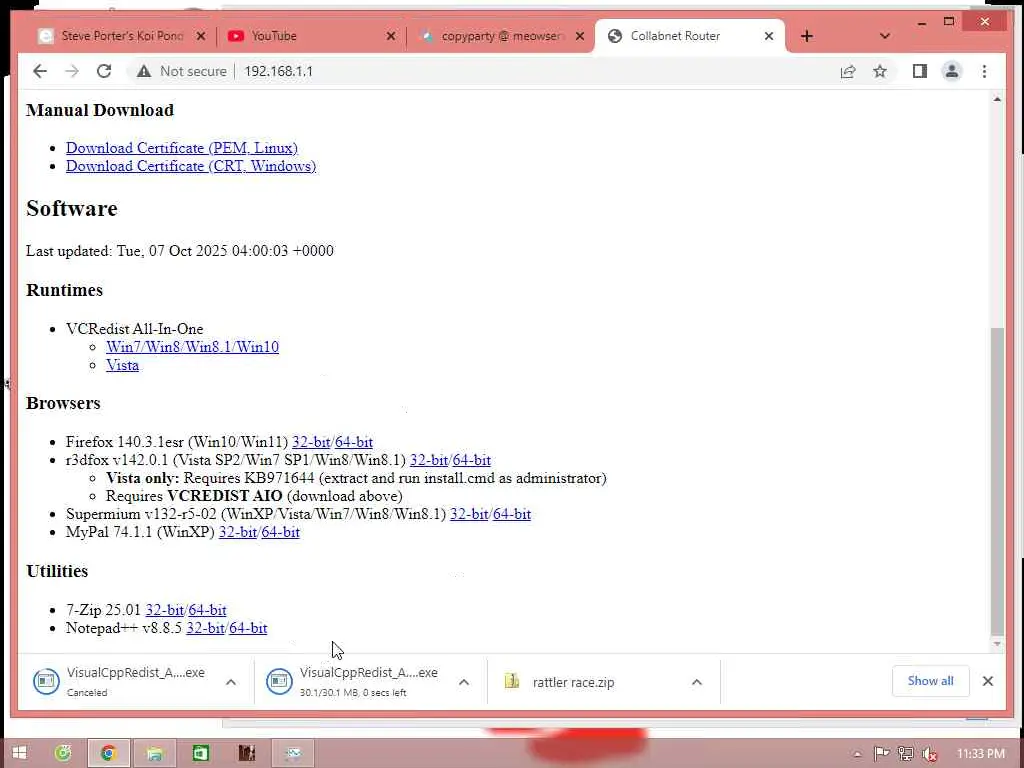Expand options for 30.1 MB VisualCppRedist download
The image size is (1024, 768).
click(464, 682)
